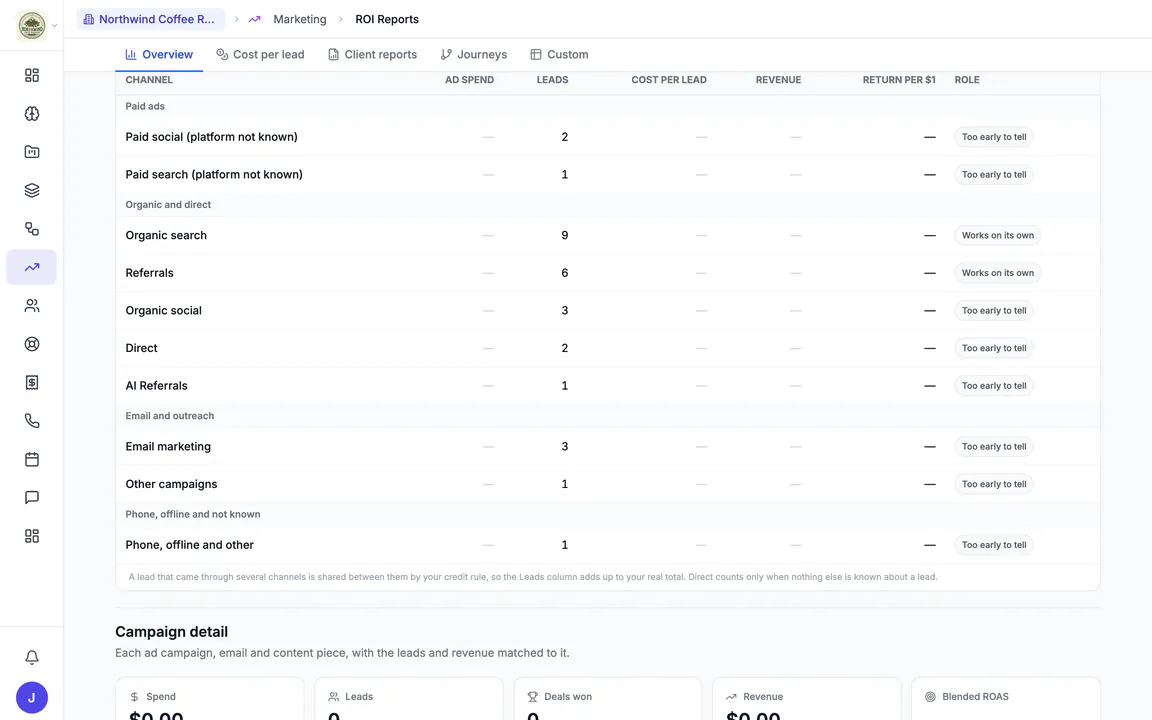Open the Leads summary card

[409, 699]
